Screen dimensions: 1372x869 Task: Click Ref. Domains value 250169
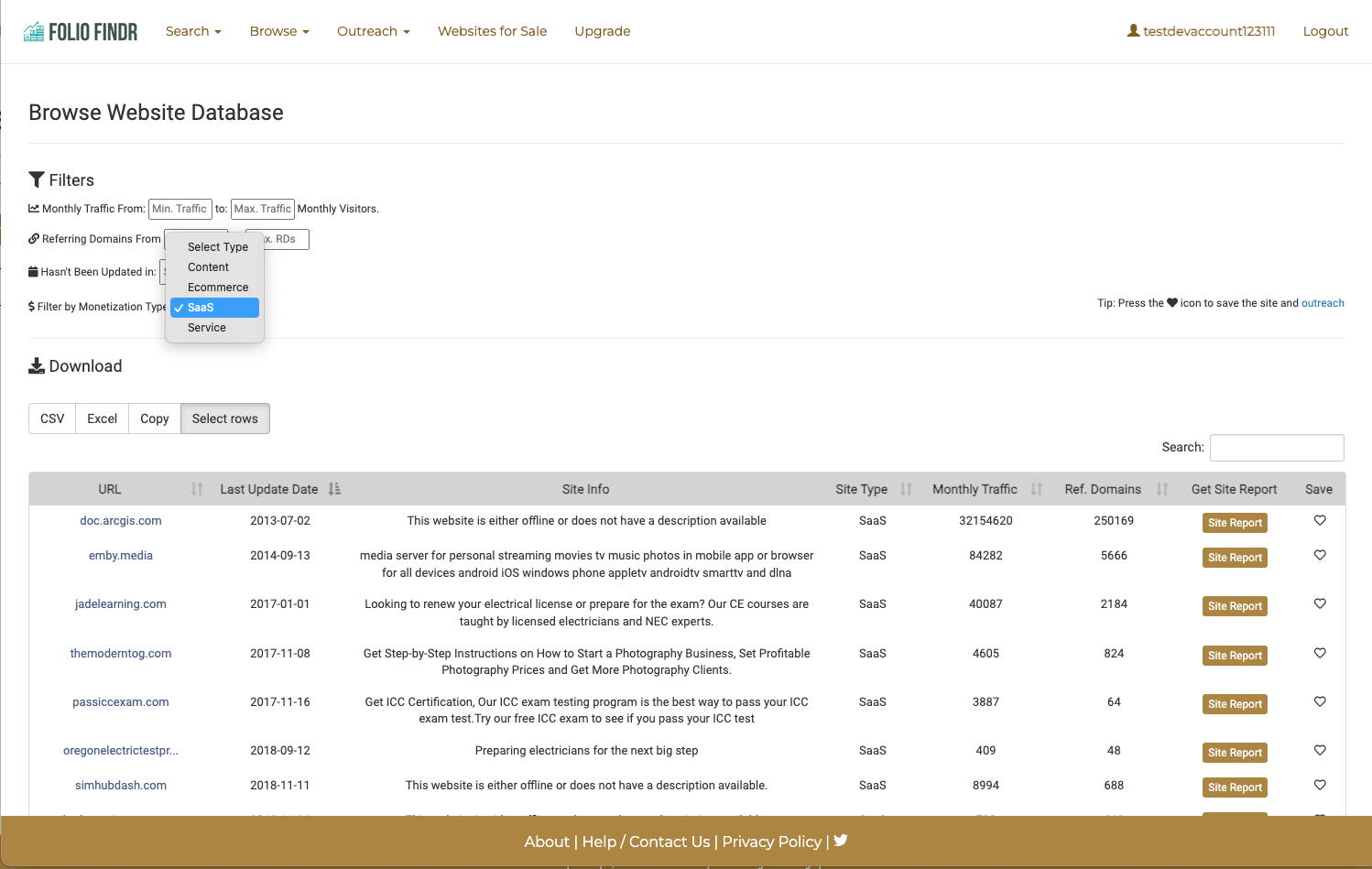click(1114, 521)
